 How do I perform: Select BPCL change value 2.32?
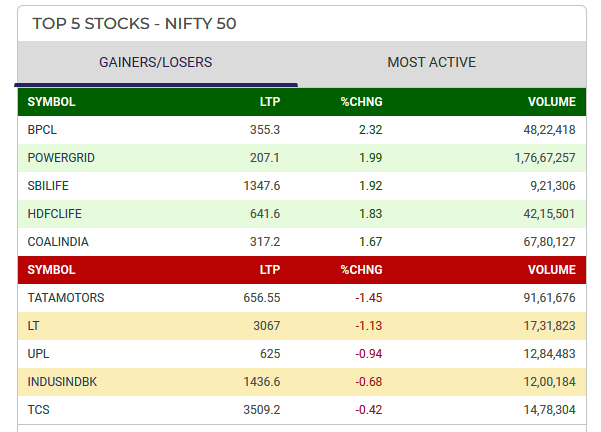[x=371, y=130]
